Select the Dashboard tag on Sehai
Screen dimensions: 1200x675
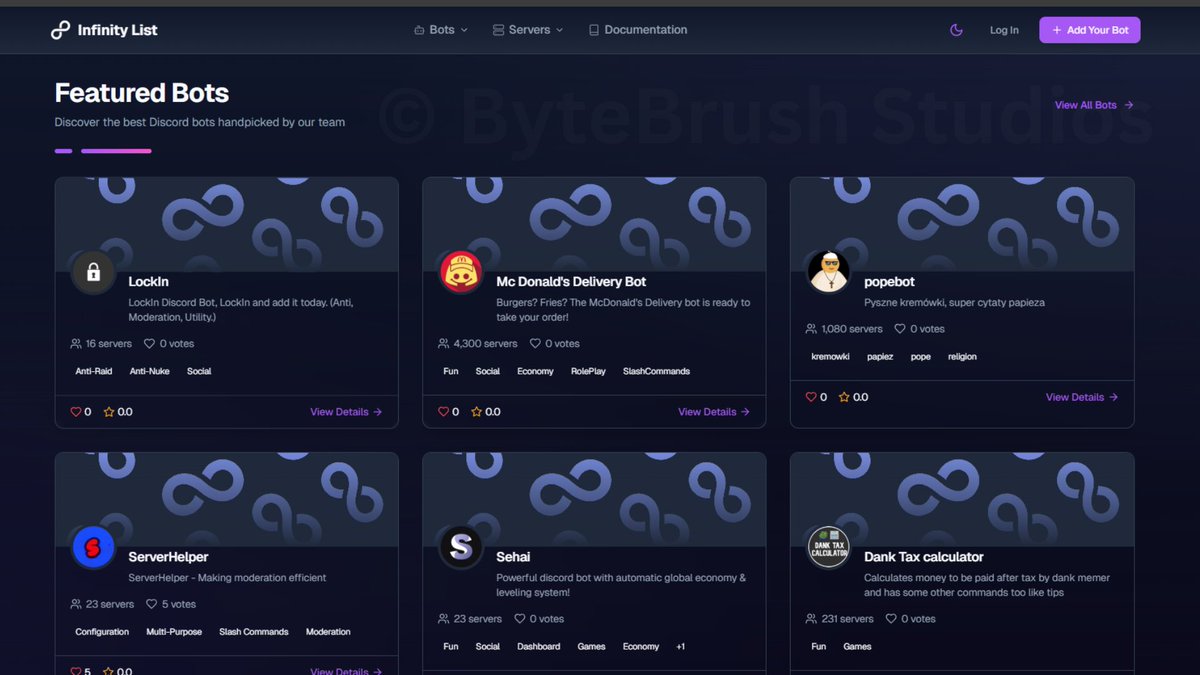click(539, 647)
